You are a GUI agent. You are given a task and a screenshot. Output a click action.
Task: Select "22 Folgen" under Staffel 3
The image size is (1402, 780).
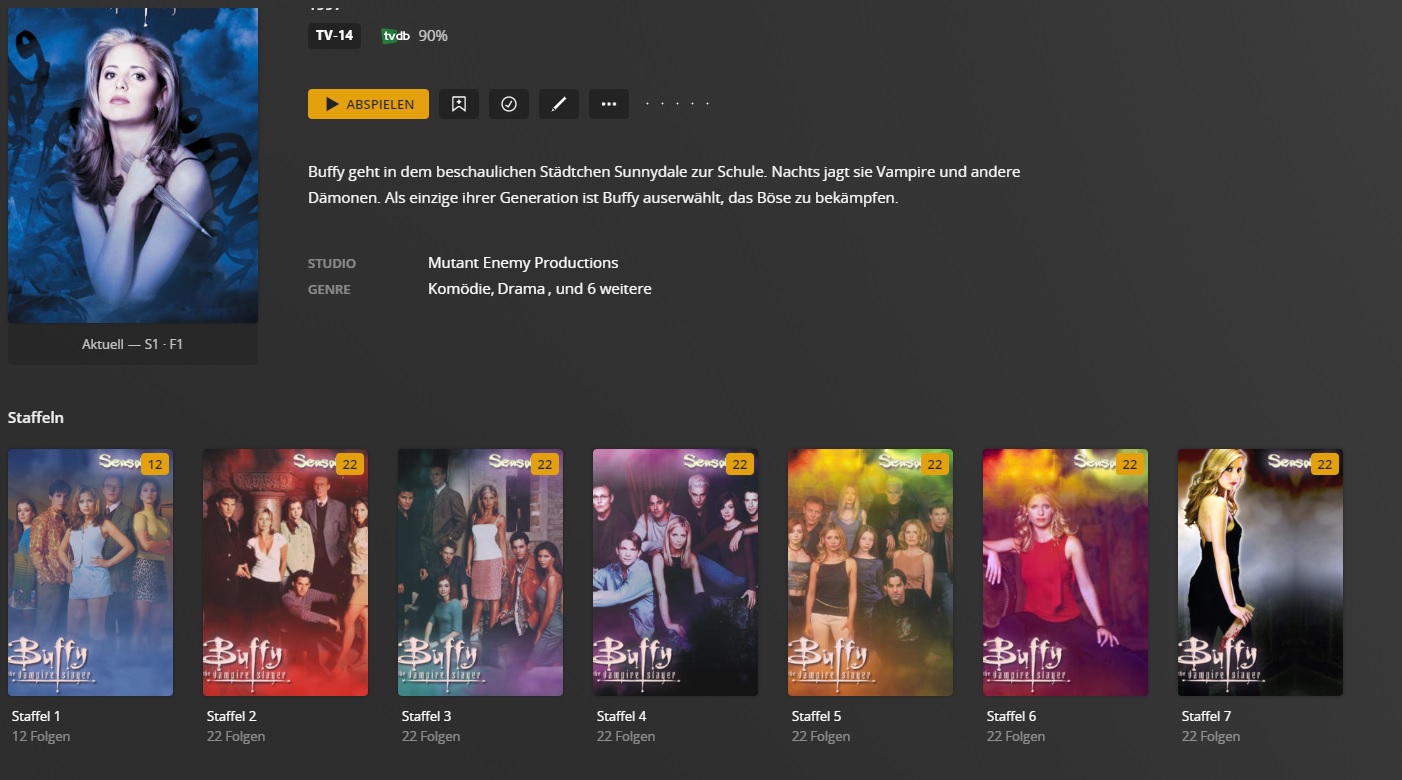[431, 737]
